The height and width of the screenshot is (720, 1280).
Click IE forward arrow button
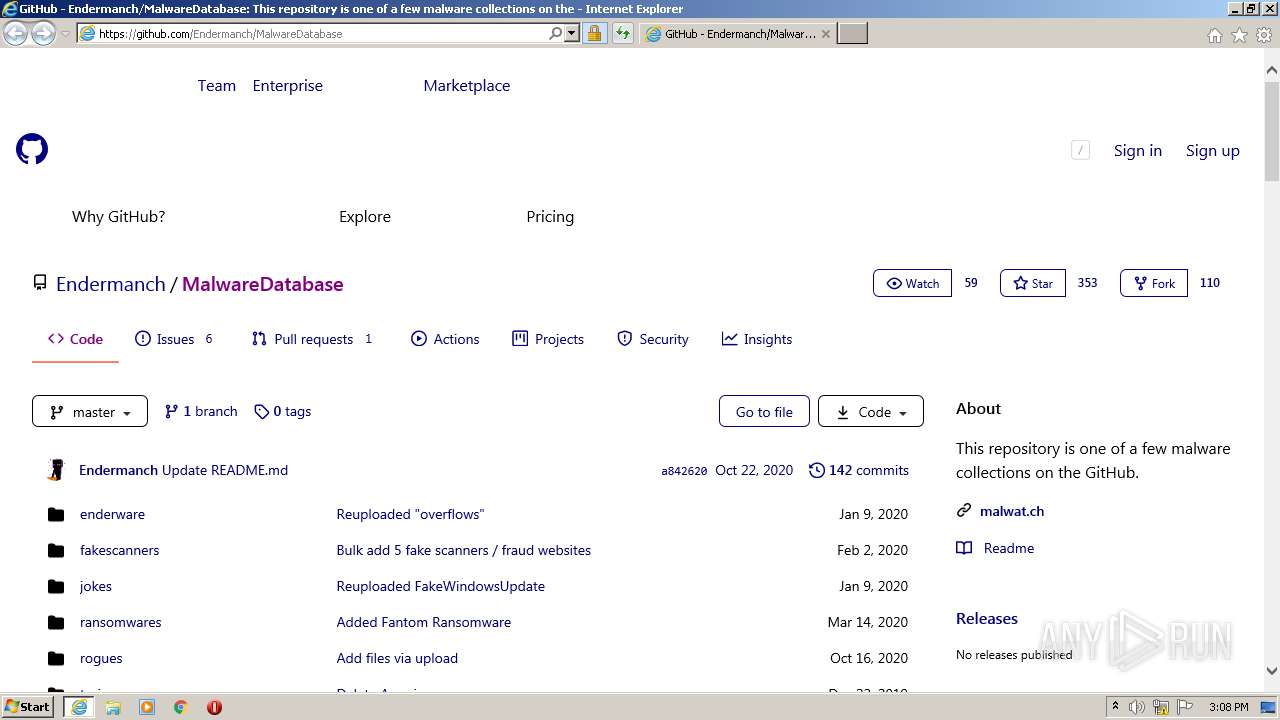(43, 33)
